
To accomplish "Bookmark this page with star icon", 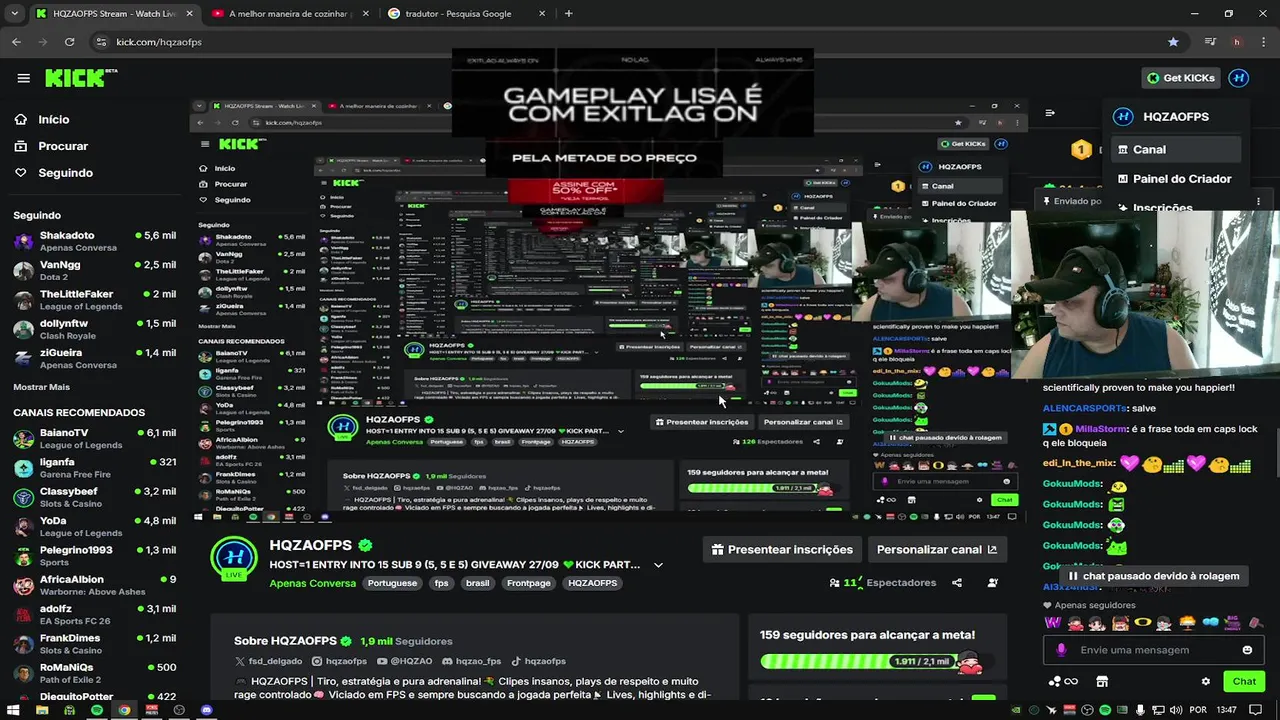I will [x=1173, y=42].
